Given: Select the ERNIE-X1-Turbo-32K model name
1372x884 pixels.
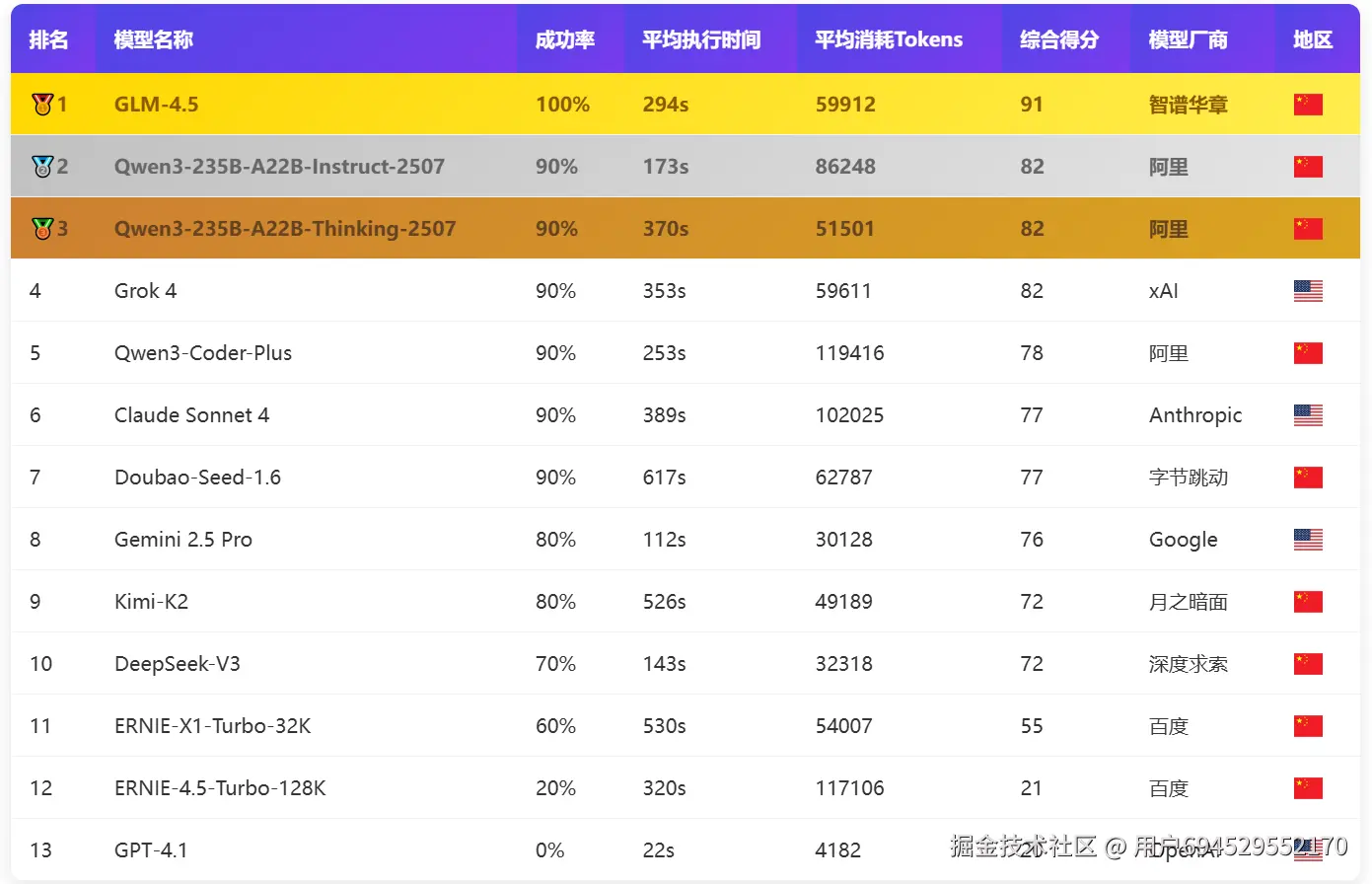Looking at the screenshot, I should click(x=212, y=726).
